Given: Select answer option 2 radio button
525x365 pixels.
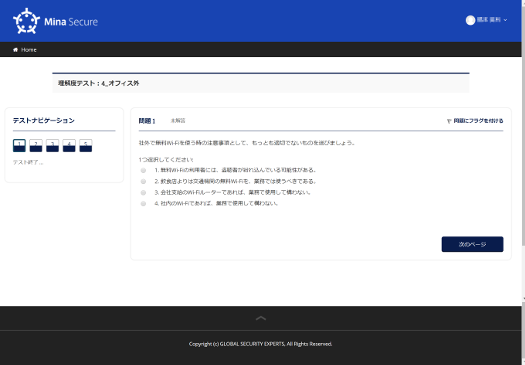Looking at the screenshot, I should [x=143, y=181].
